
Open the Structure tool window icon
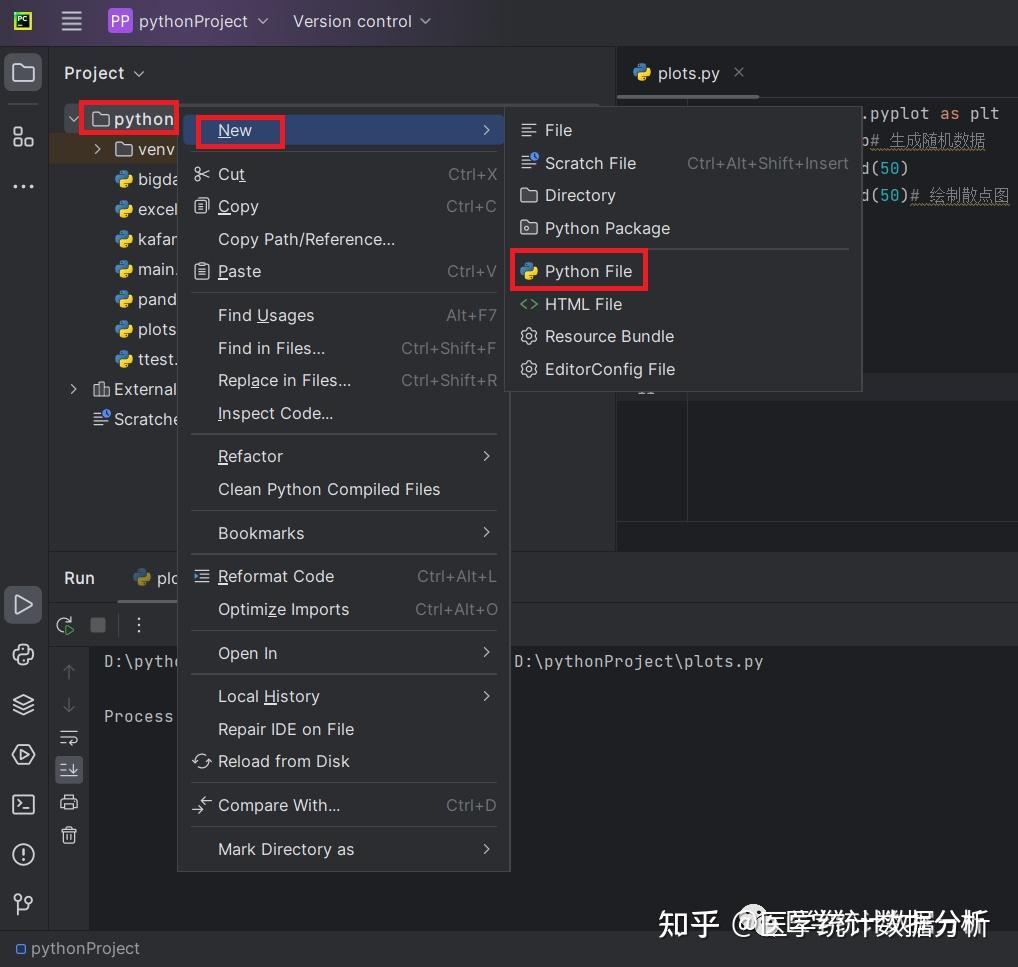pyautogui.click(x=23, y=136)
